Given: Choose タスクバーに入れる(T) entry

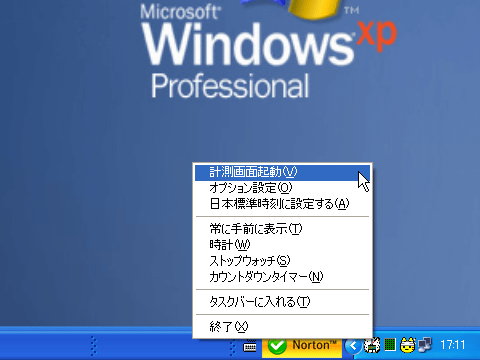Looking at the screenshot, I should point(282,302).
